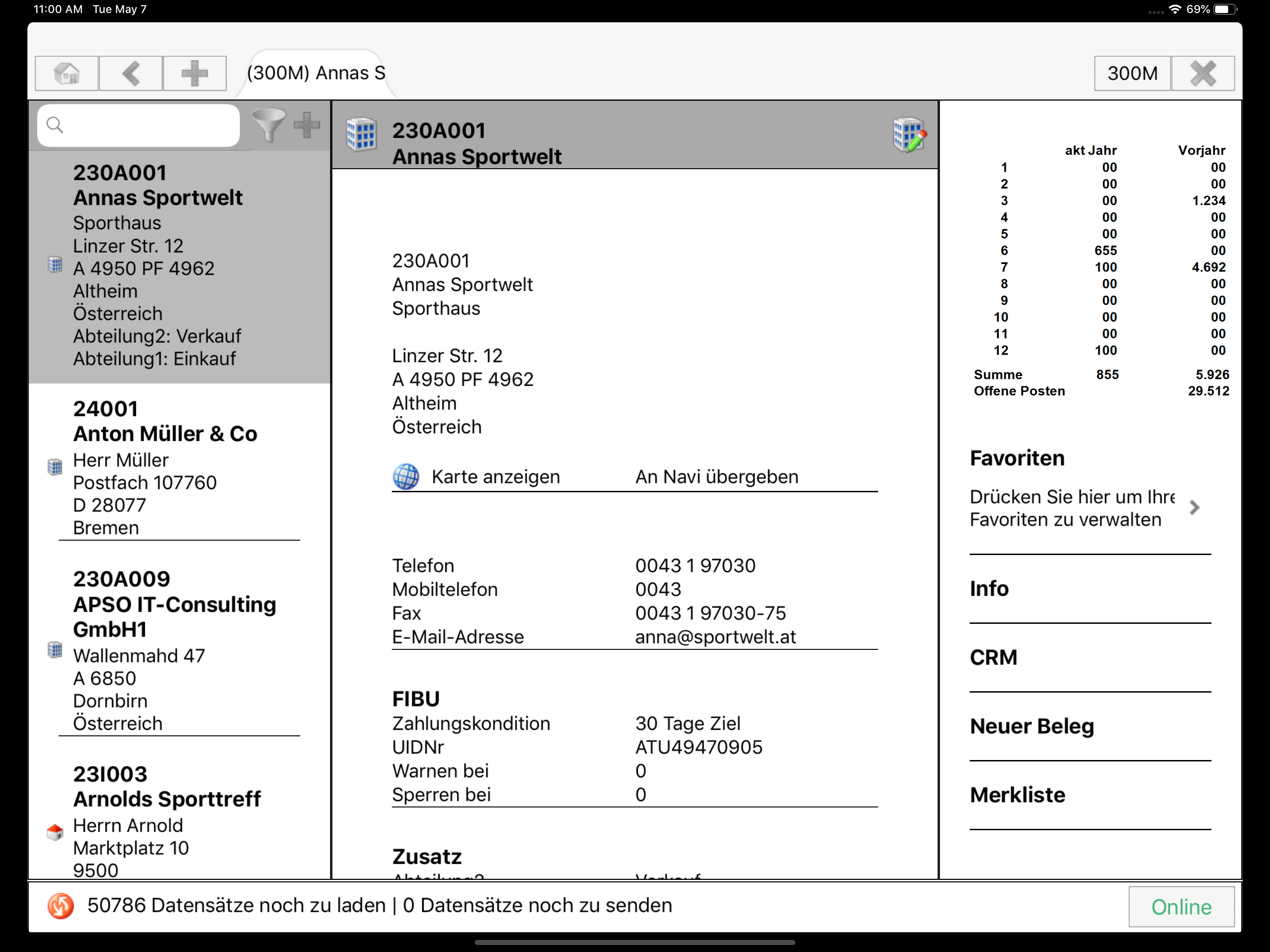Click the Vorjahr column header

click(1202, 151)
